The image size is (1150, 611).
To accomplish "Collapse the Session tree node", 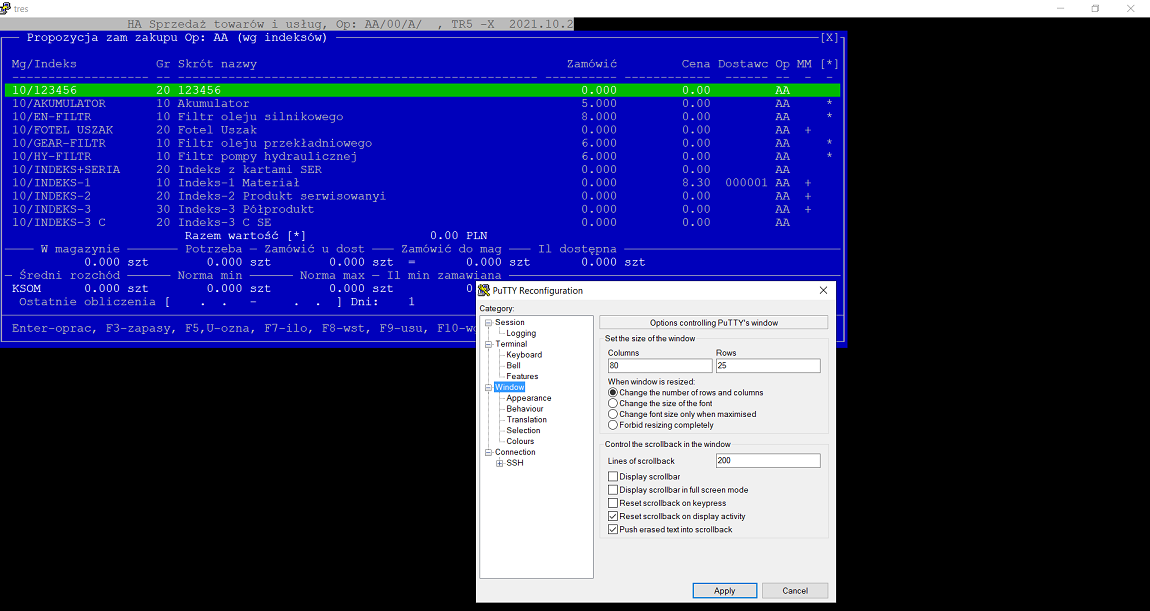I will pyautogui.click(x=488, y=323).
